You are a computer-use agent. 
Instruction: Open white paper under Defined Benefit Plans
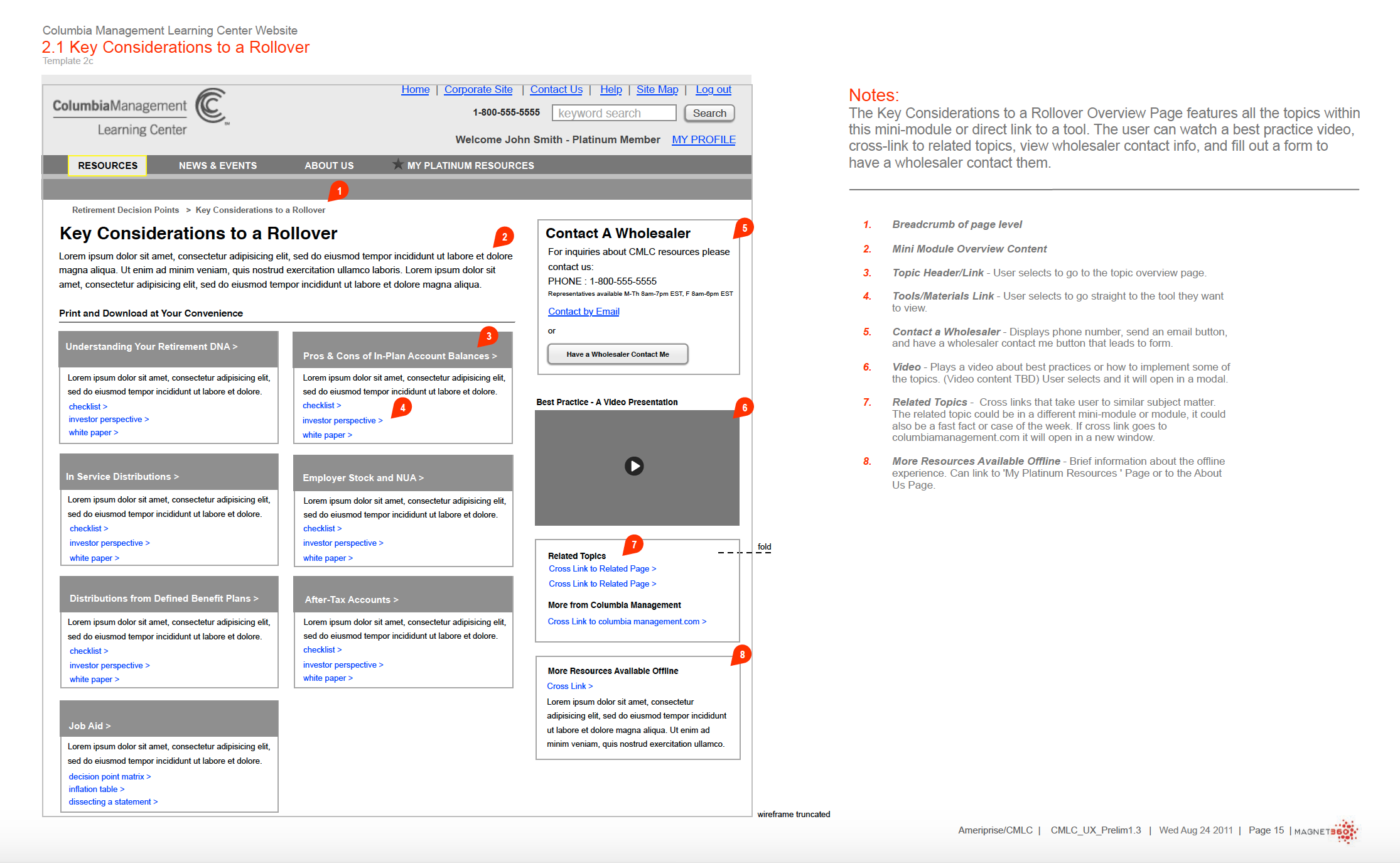tap(94, 679)
